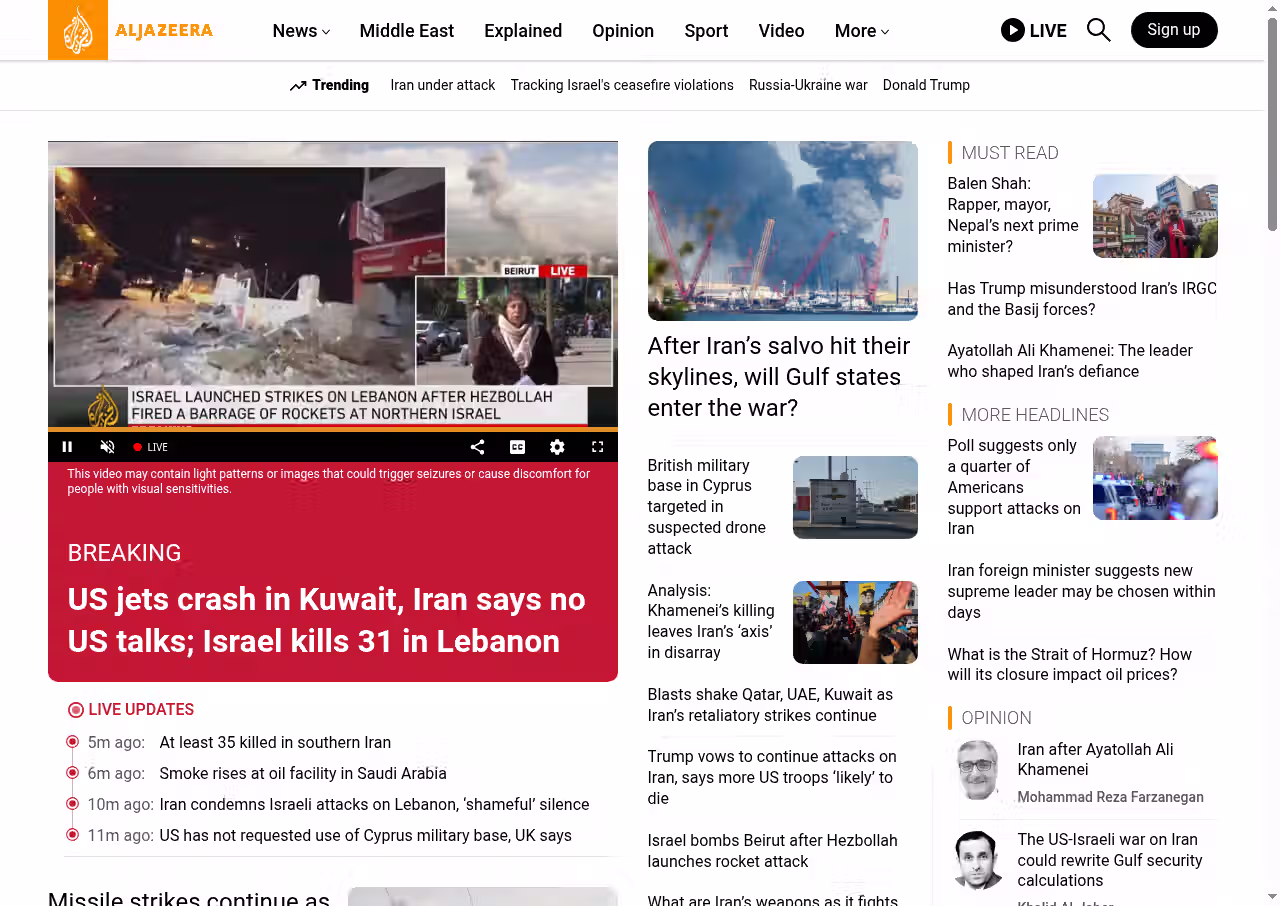Open the search magnifier icon

1098,30
